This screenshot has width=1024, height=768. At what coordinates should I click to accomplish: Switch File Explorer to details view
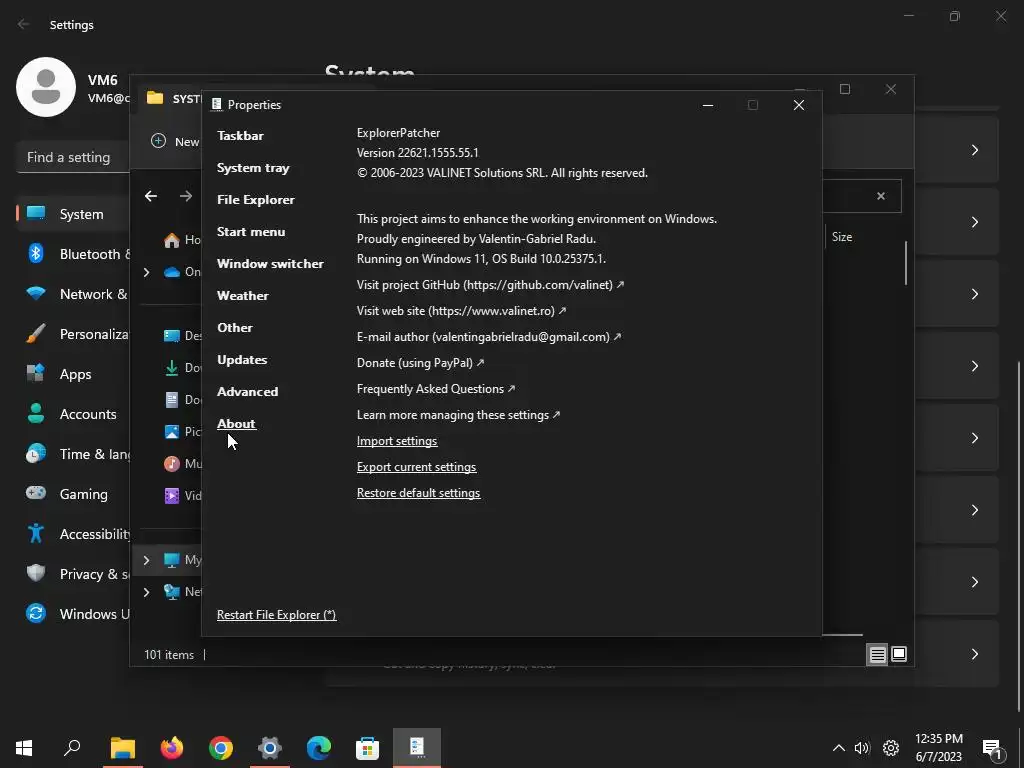pos(878,654)
